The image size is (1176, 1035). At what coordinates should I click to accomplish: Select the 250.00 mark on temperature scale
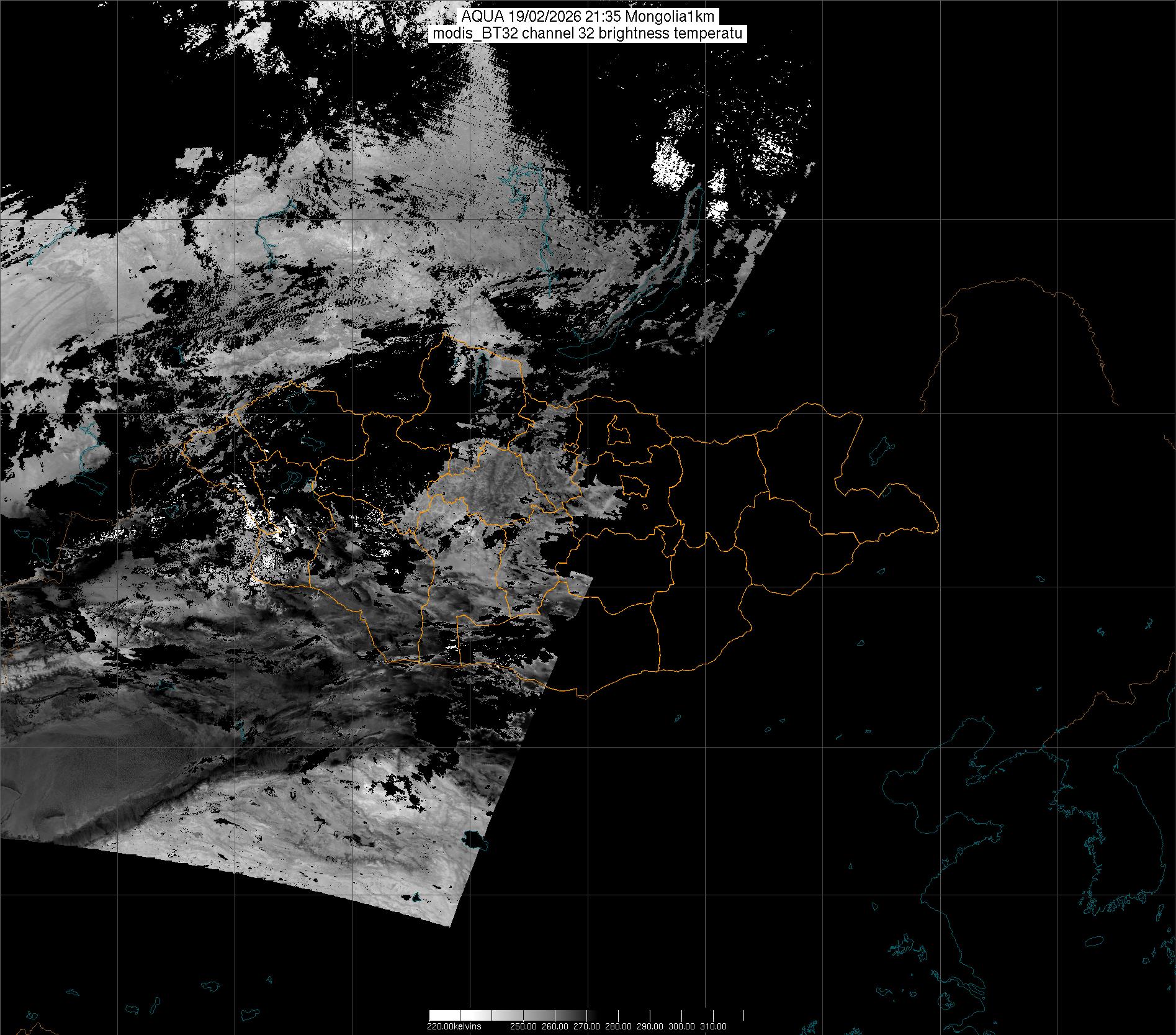(523, 1026)
